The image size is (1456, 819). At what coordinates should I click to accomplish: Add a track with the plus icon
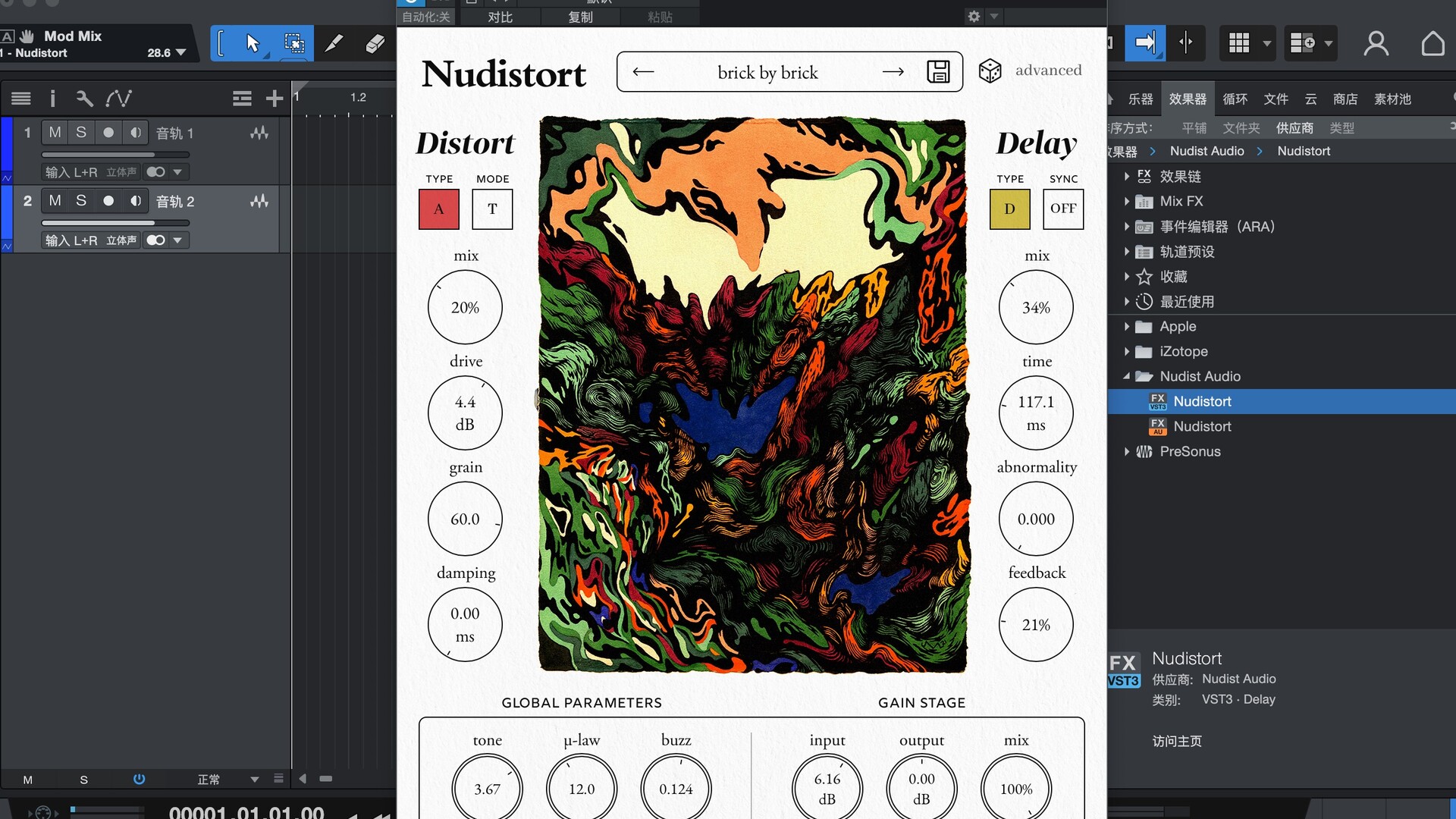click(x=275, y=98)
